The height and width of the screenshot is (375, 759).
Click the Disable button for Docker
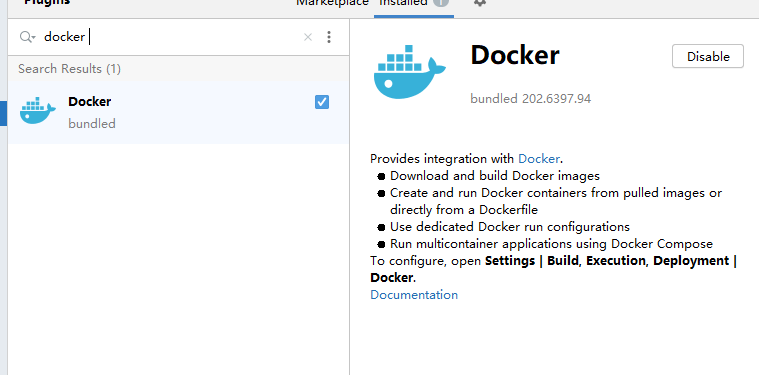coord(708,56)
